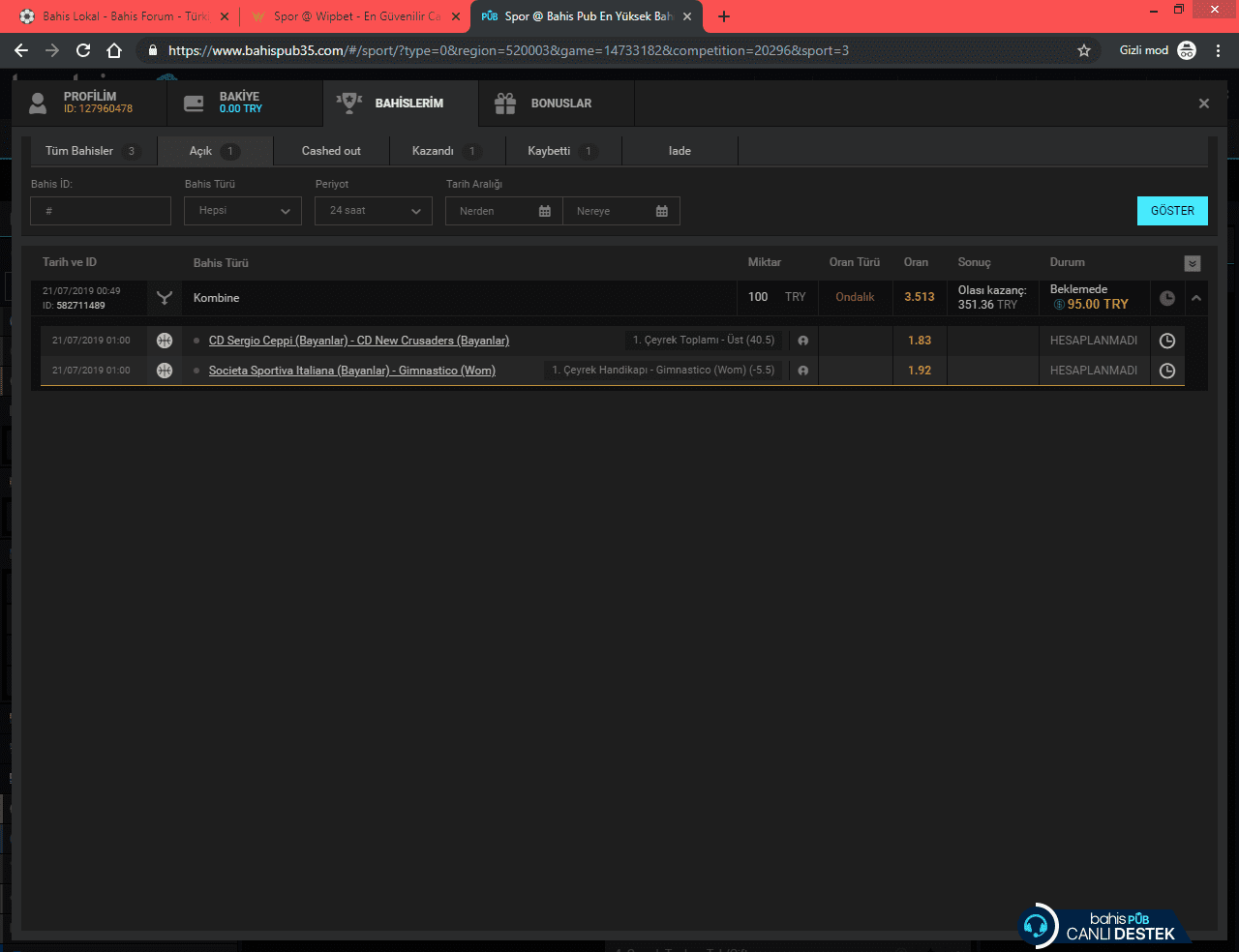Open calendar icon in Nerden field
Viewport: 1239px width, 952px height.
[x=545, y=211]
